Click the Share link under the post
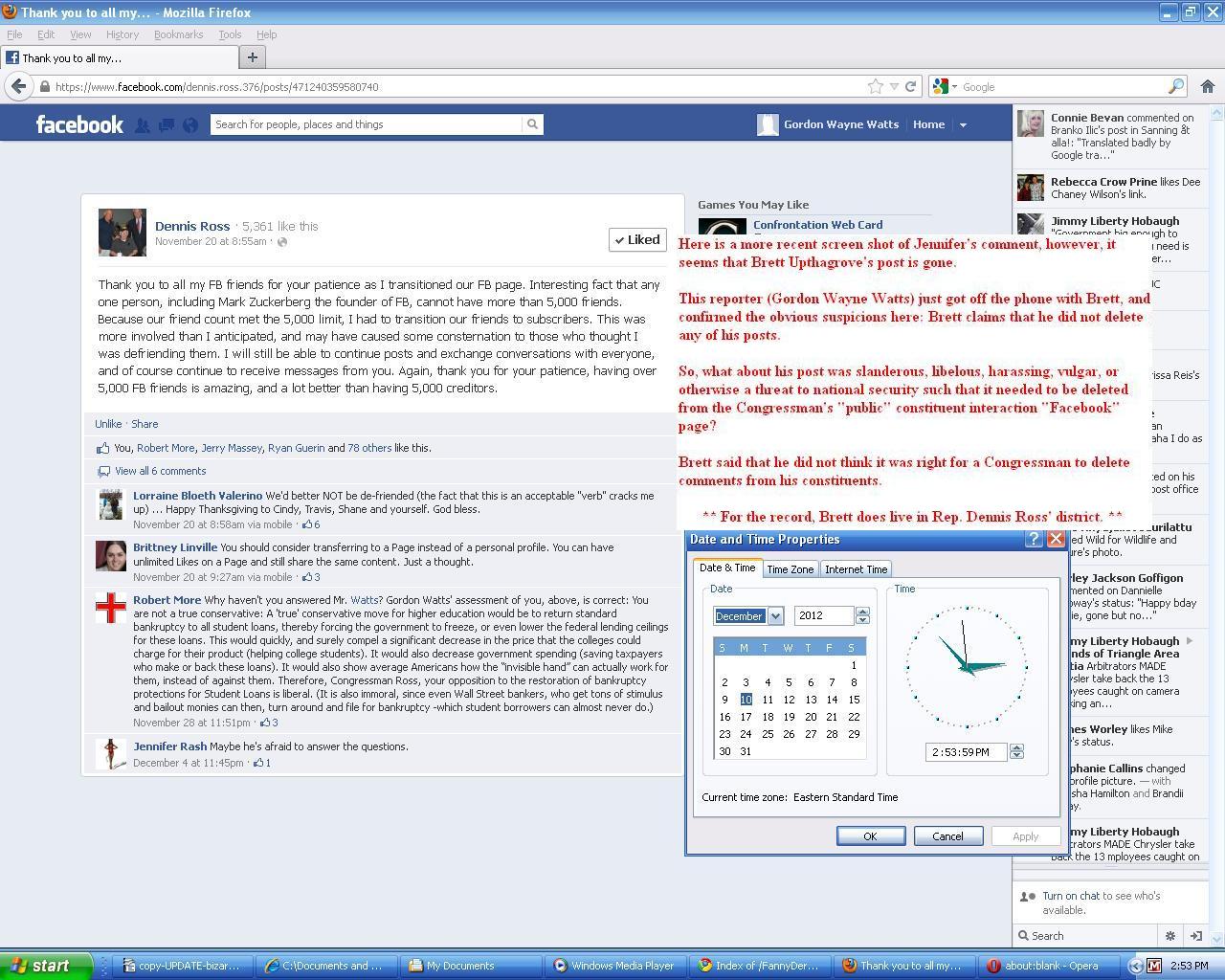 145,424
